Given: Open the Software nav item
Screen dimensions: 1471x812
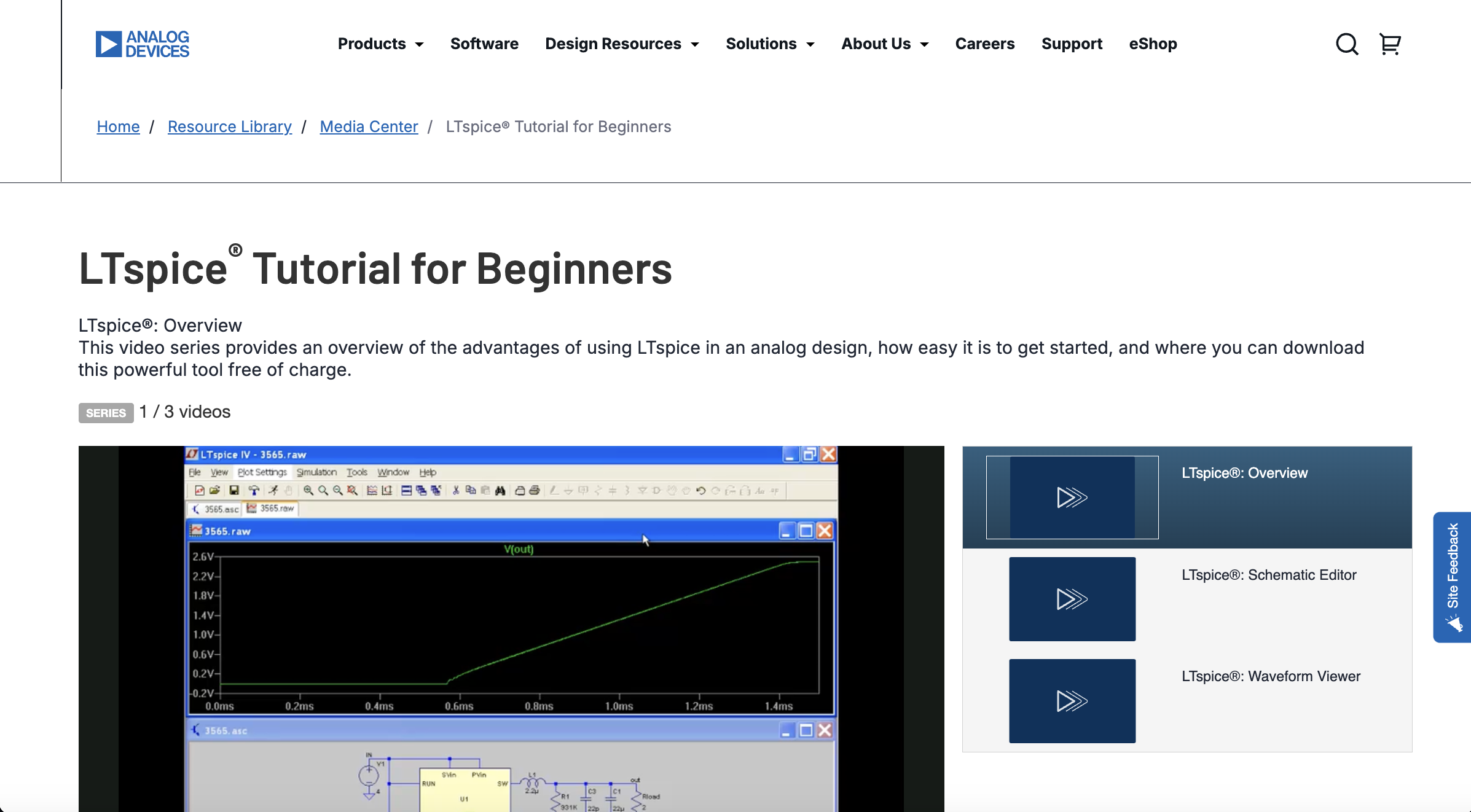Looking at the screenshot, I should (484, 44).
